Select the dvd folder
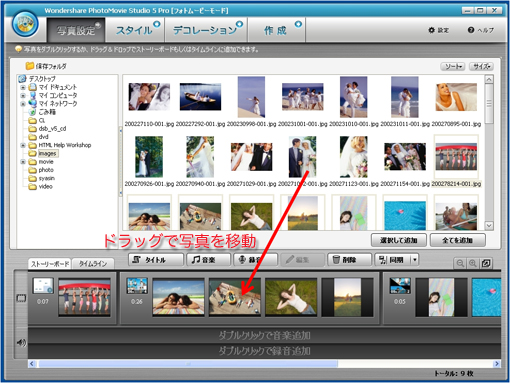The height and width of the screenshot is (383, 510). pyautogui.click(x=43, y=137)
